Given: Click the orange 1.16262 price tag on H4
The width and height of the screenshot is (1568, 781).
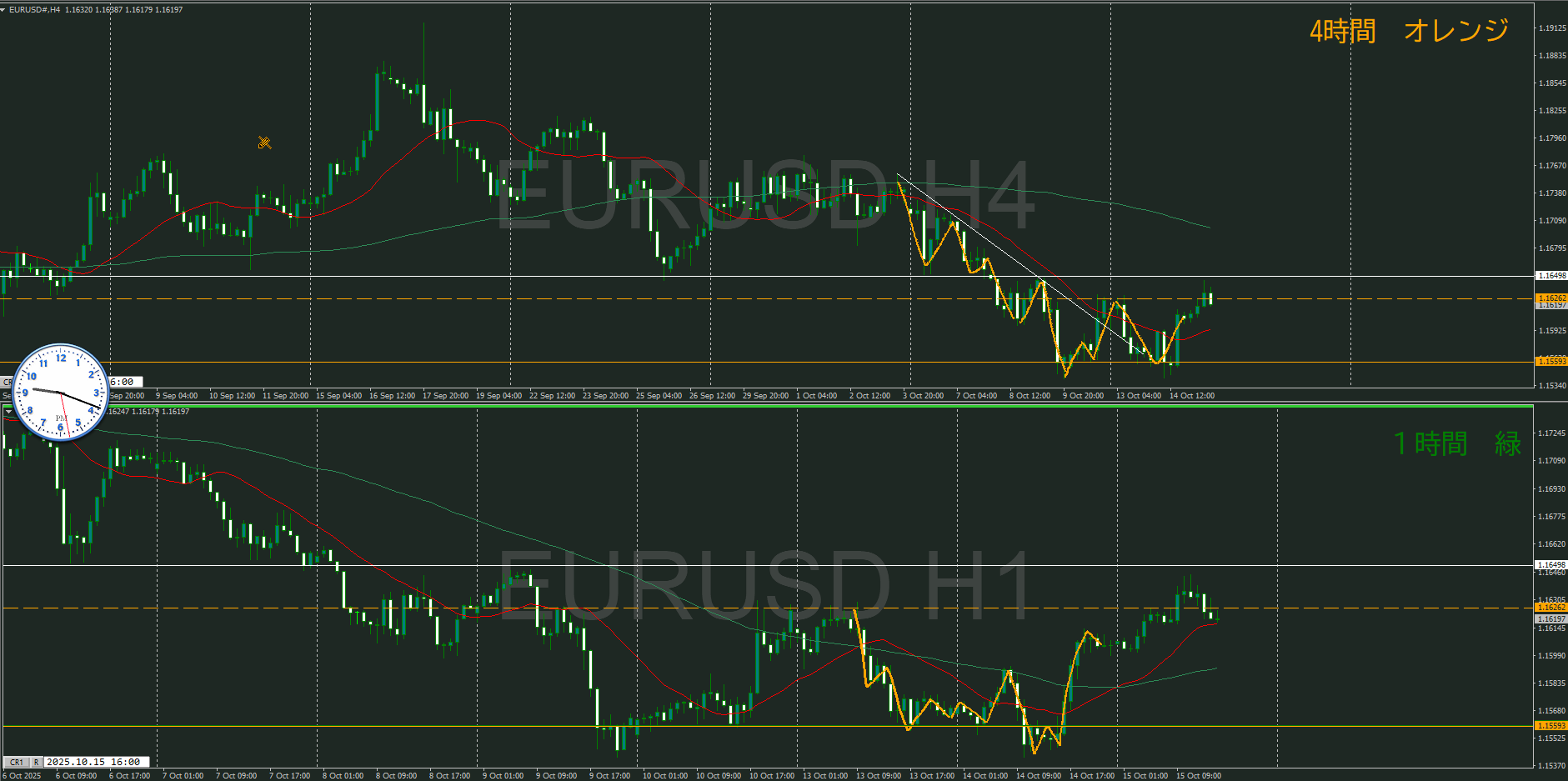Looking at the screenshot, I should point(1550,298).
